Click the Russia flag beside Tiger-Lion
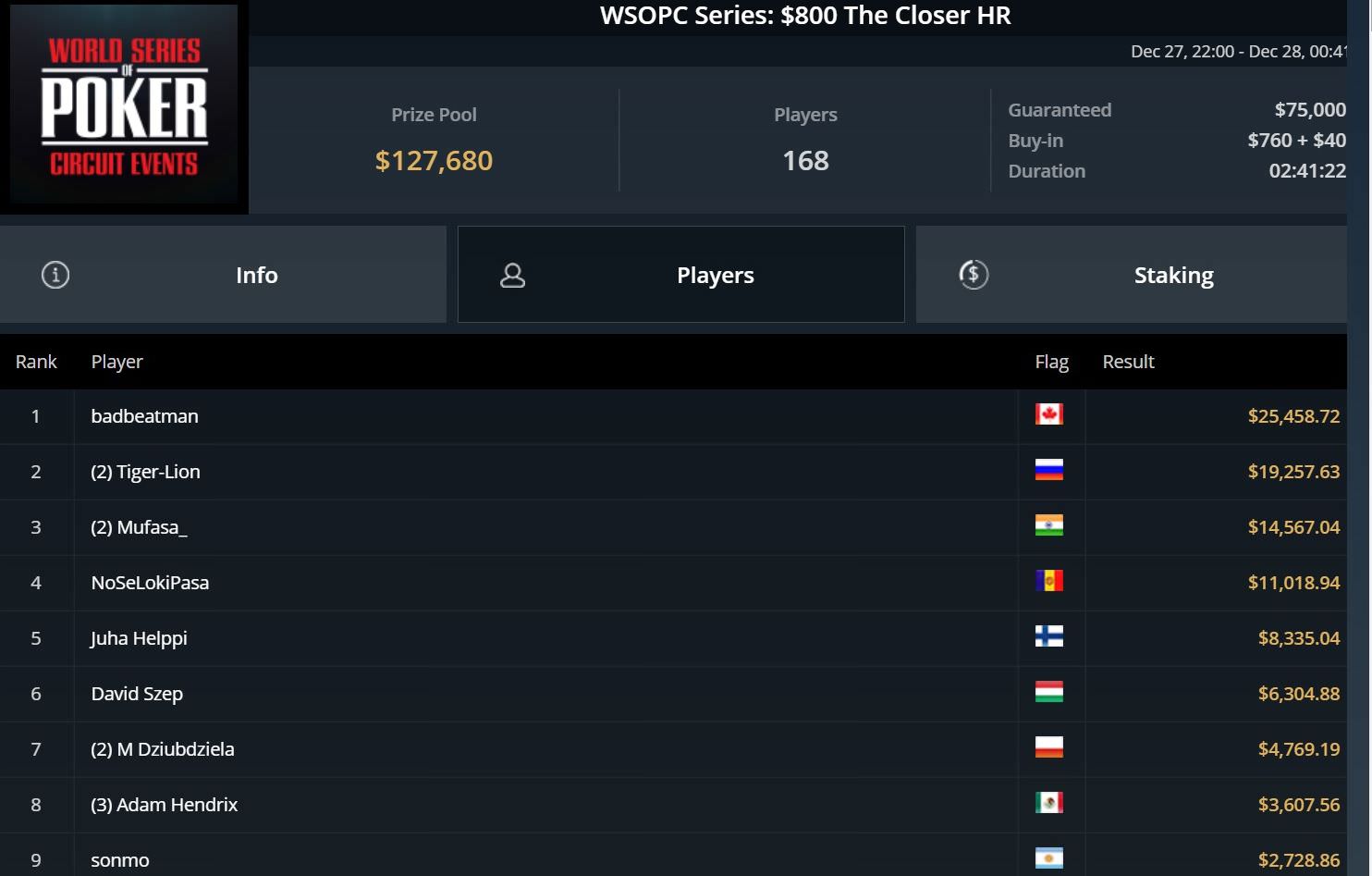The image size is (1372, 876). (x=1049, y=470)
